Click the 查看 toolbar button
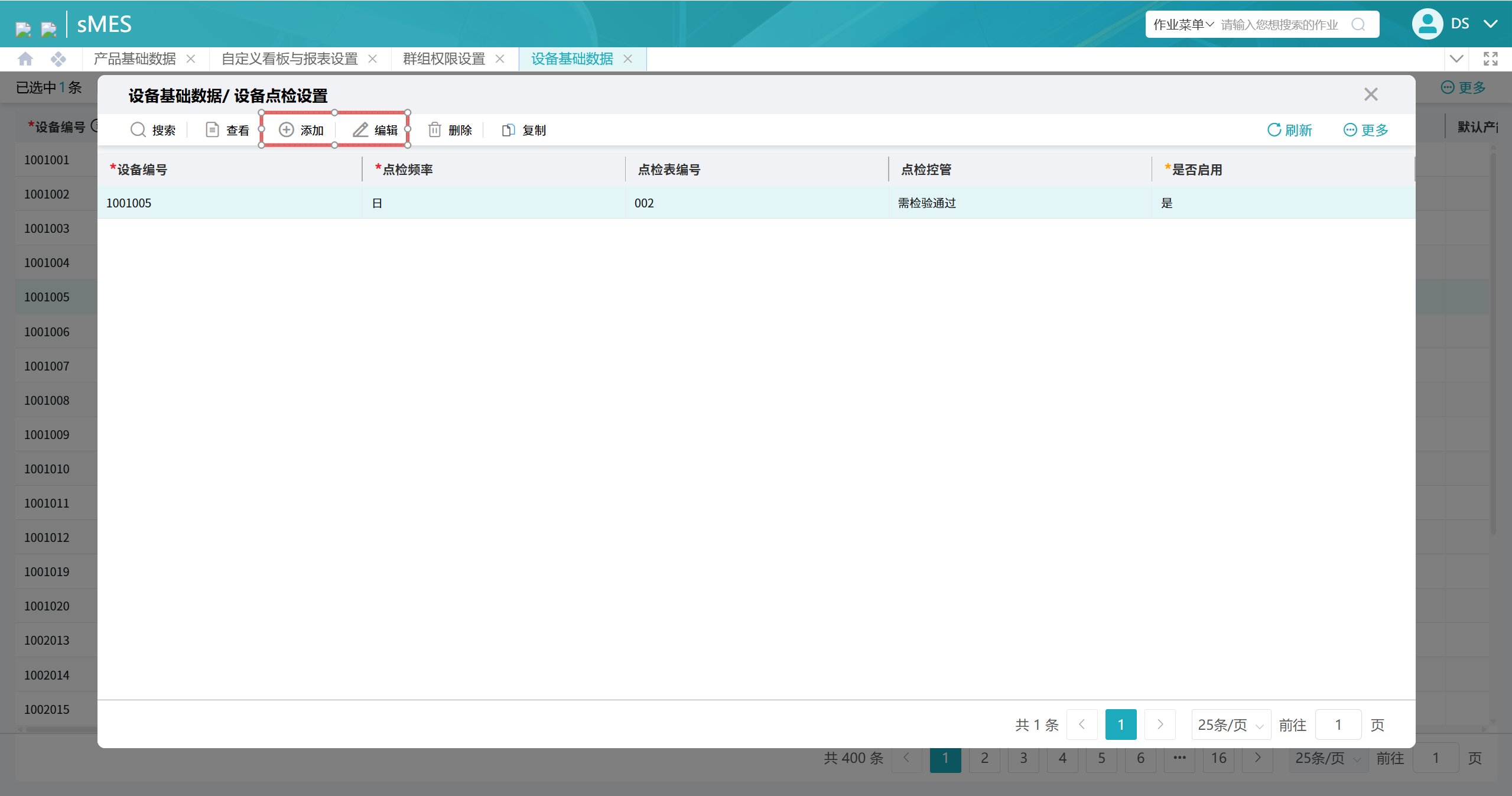 point(227,130)
